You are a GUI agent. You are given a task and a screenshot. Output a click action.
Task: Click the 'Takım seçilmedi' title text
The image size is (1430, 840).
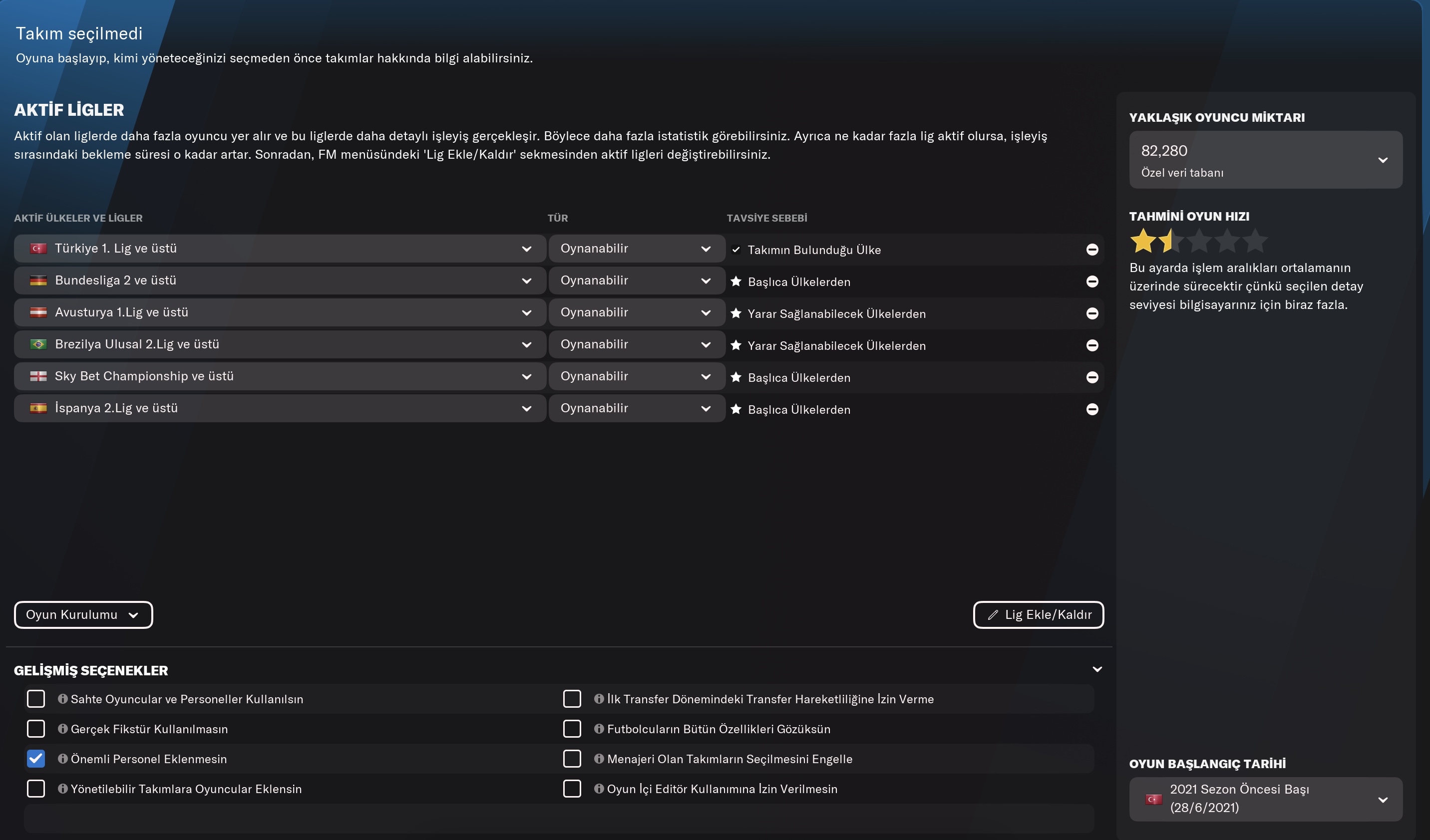[79, 33]
